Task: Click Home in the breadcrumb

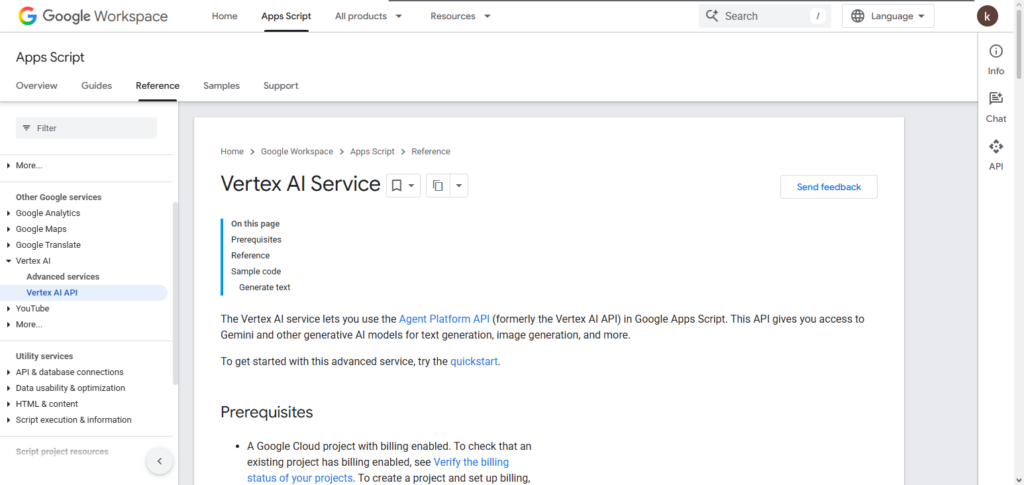Action: coord(232,151)
